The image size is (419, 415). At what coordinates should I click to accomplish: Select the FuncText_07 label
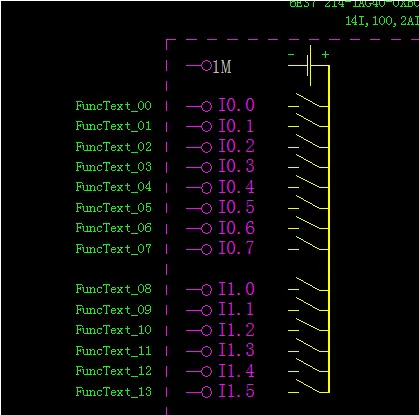pos(113,249)
